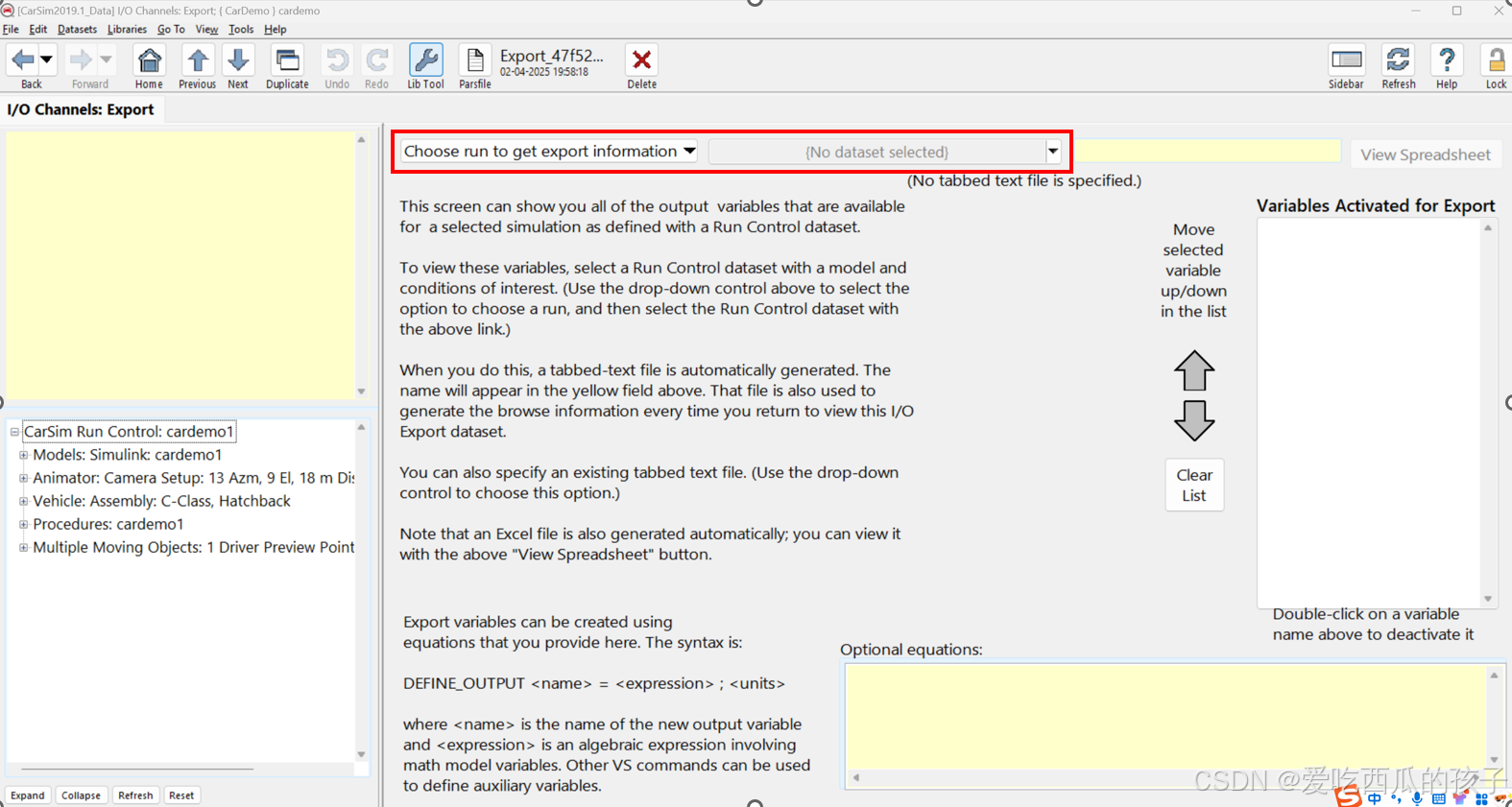
Task: Move selected variable up with arrow
Action: [1194, 370]
